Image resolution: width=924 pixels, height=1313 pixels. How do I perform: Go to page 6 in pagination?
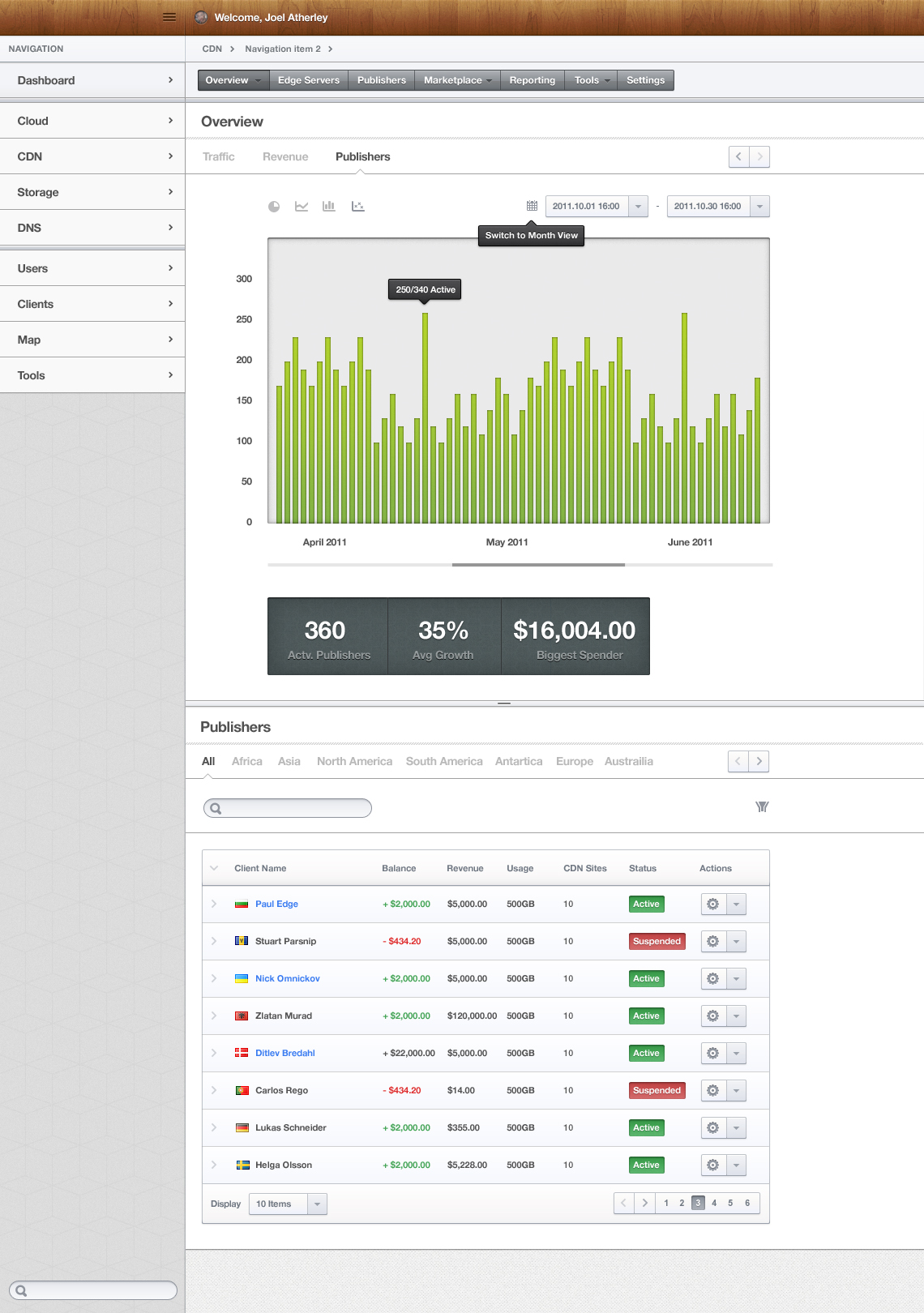click(x=747, y=1203)
